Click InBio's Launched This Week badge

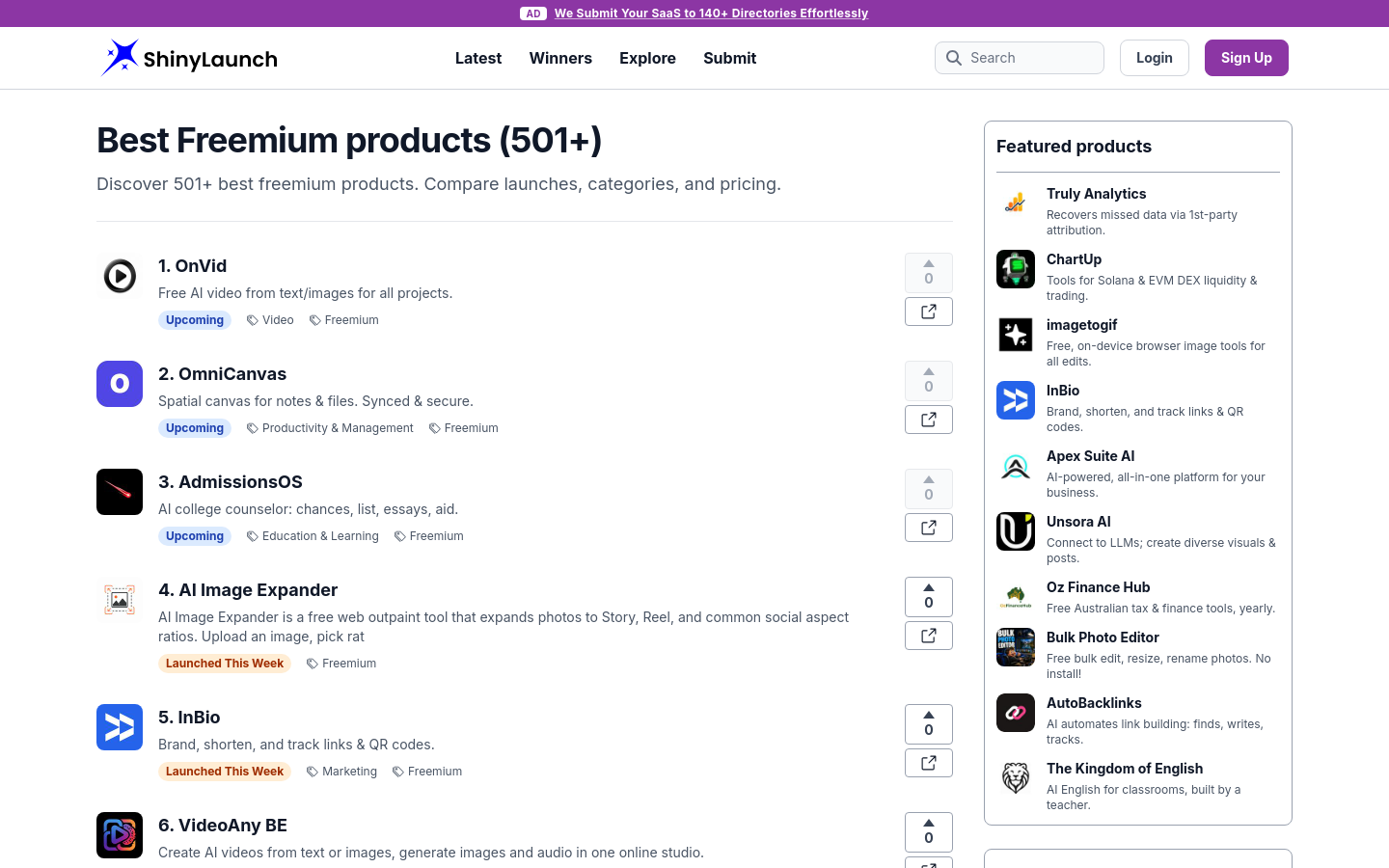tap(225, 772)
